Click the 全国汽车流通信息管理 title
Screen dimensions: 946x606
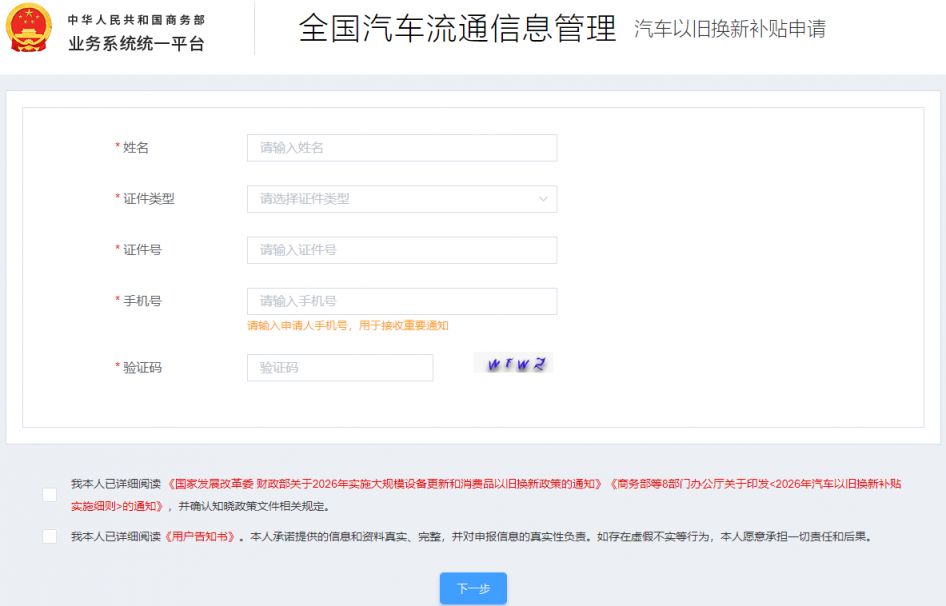(x=457, y=28)
